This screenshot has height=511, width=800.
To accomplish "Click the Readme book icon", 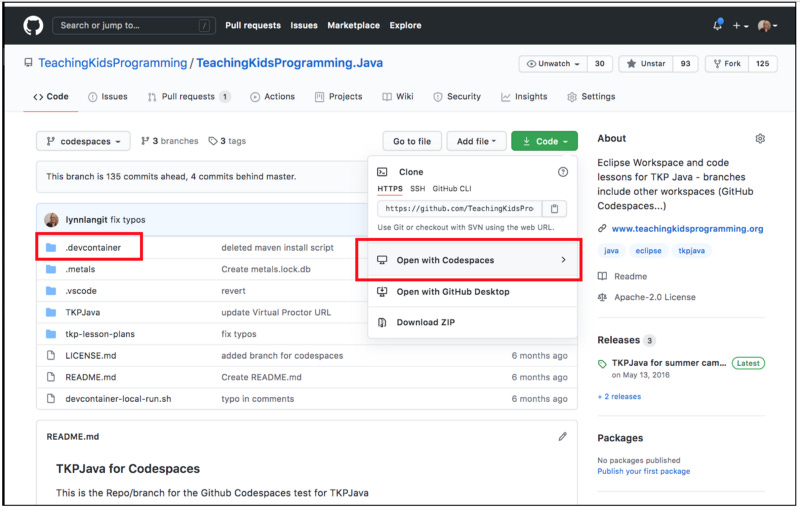I will 602,276.
